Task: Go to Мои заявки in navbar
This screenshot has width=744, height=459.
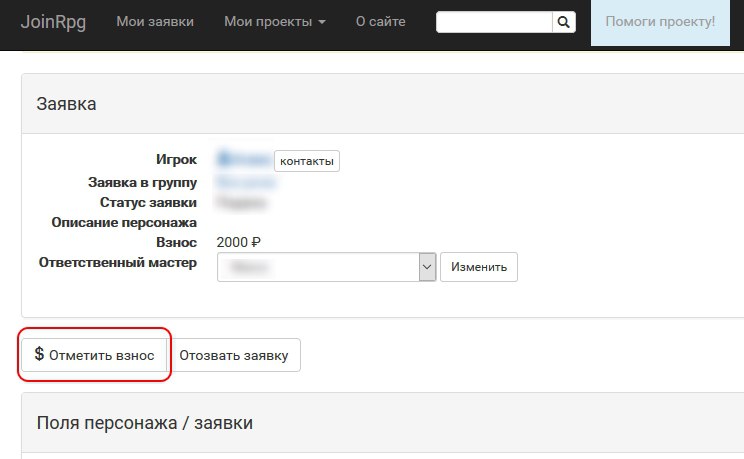Action: [155, 22]
